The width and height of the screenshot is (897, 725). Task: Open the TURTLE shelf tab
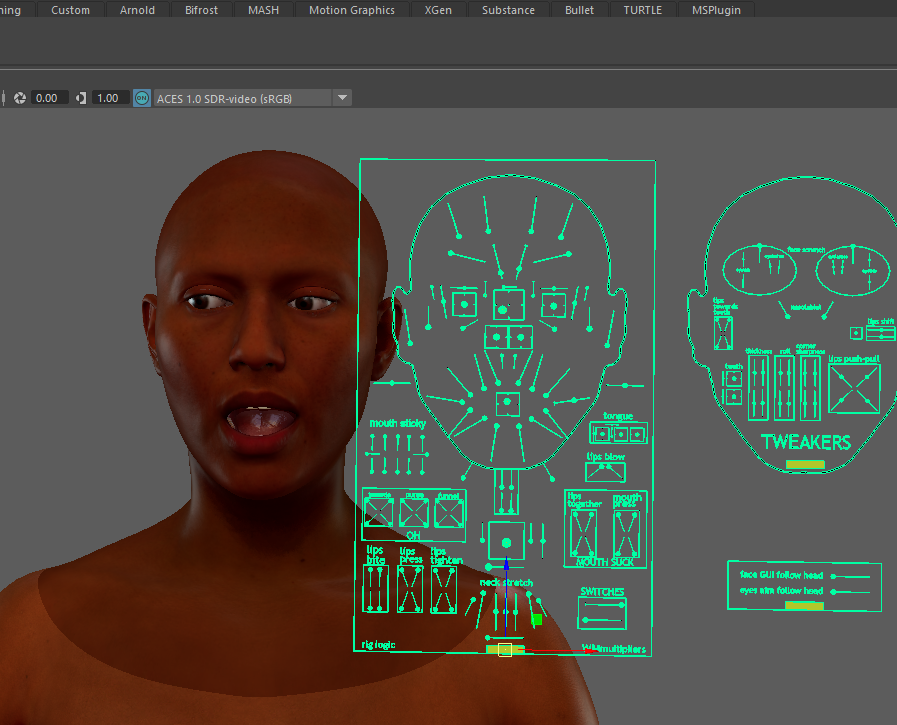pos(642,10)
